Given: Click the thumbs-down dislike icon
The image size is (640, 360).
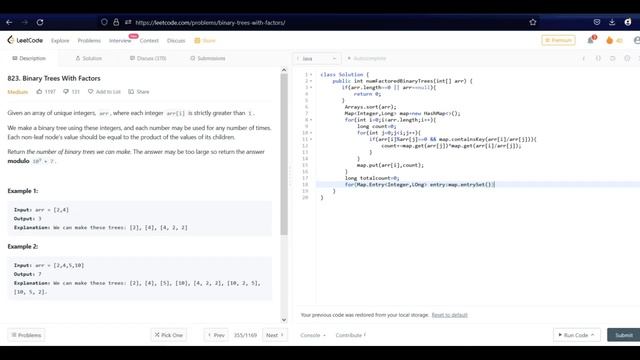Looking at the screenshot, I should (x=66, y=91).
